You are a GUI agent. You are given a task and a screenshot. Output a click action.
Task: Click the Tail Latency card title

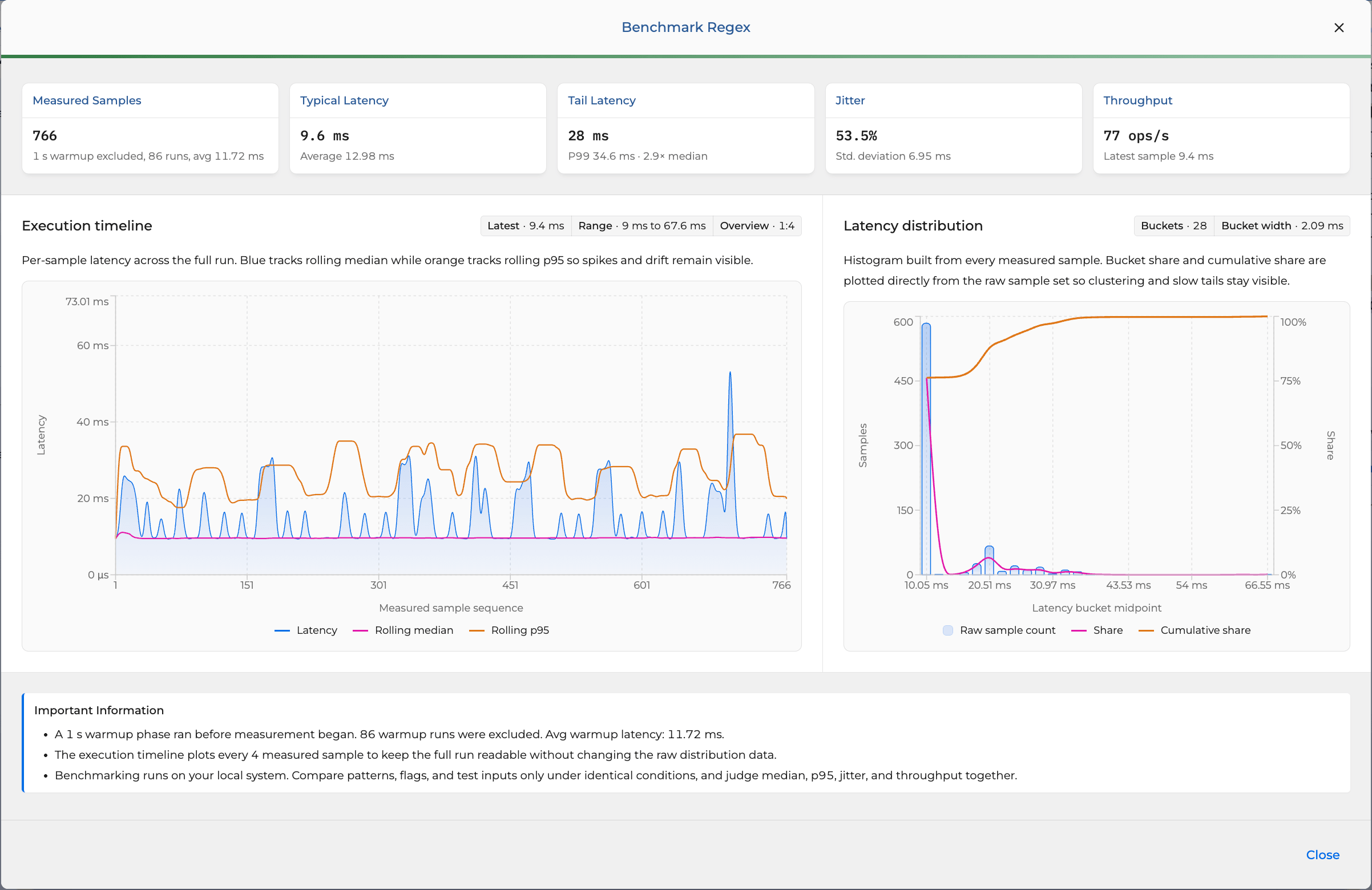(602, 100)
